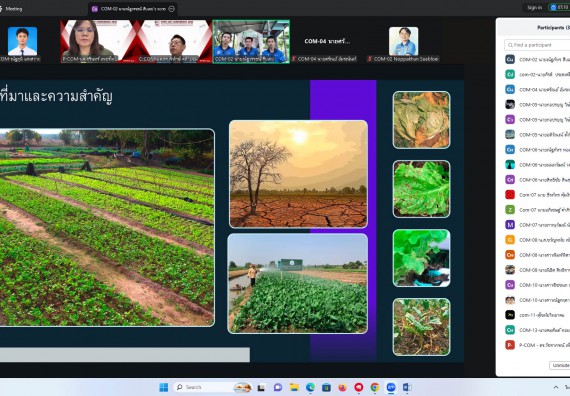Launch Firefox from the taskbar
The image size is (570, 396).
point(342,388)
